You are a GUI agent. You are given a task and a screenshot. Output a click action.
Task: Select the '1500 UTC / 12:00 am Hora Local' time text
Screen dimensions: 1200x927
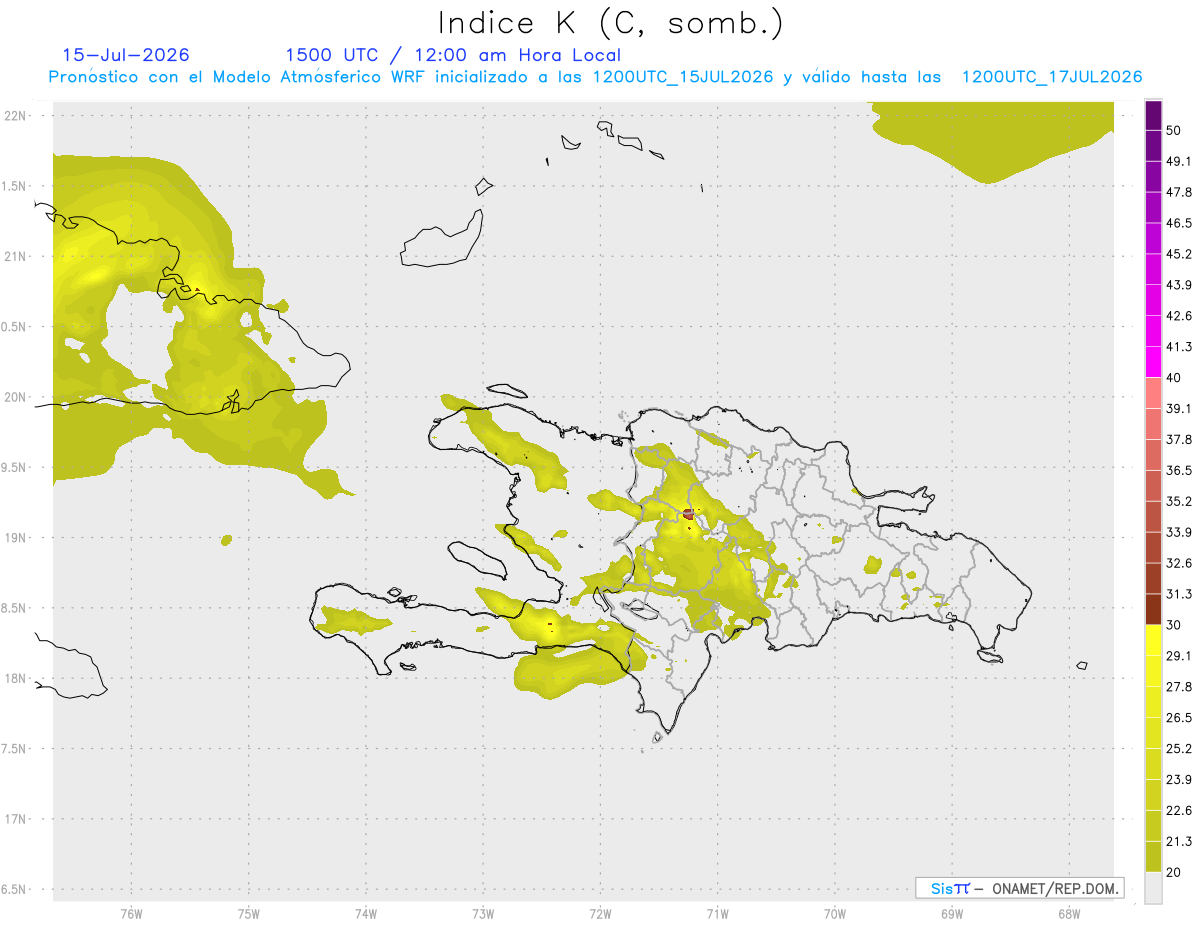point(453,55)
